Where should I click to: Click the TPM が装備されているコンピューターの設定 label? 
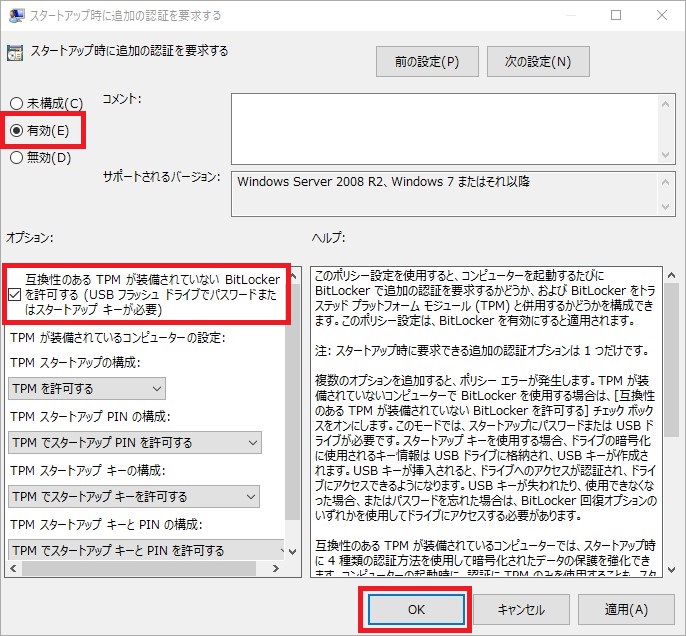click(118, 338)
